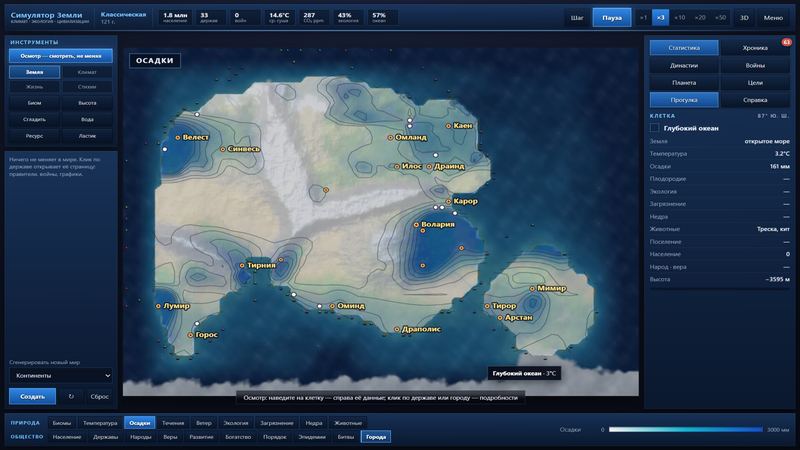The height and width of the screenshot is (450, 800).
Task: Select the Лумир city marker
Action: click(x=158, y=306)
